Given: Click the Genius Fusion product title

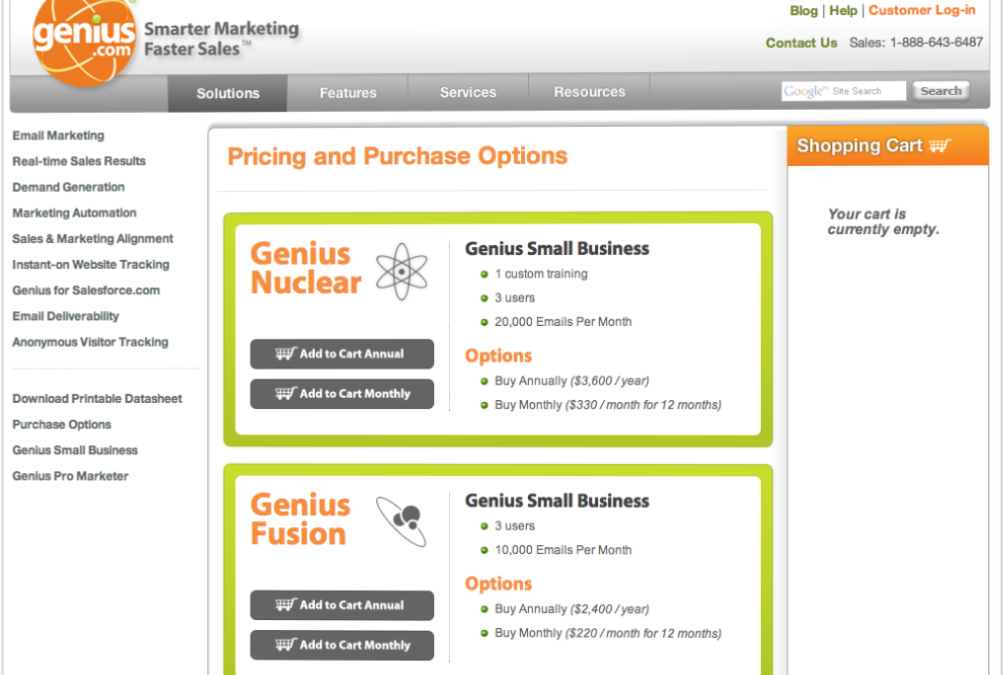Looking at the screenshot, I should point(300,519).
